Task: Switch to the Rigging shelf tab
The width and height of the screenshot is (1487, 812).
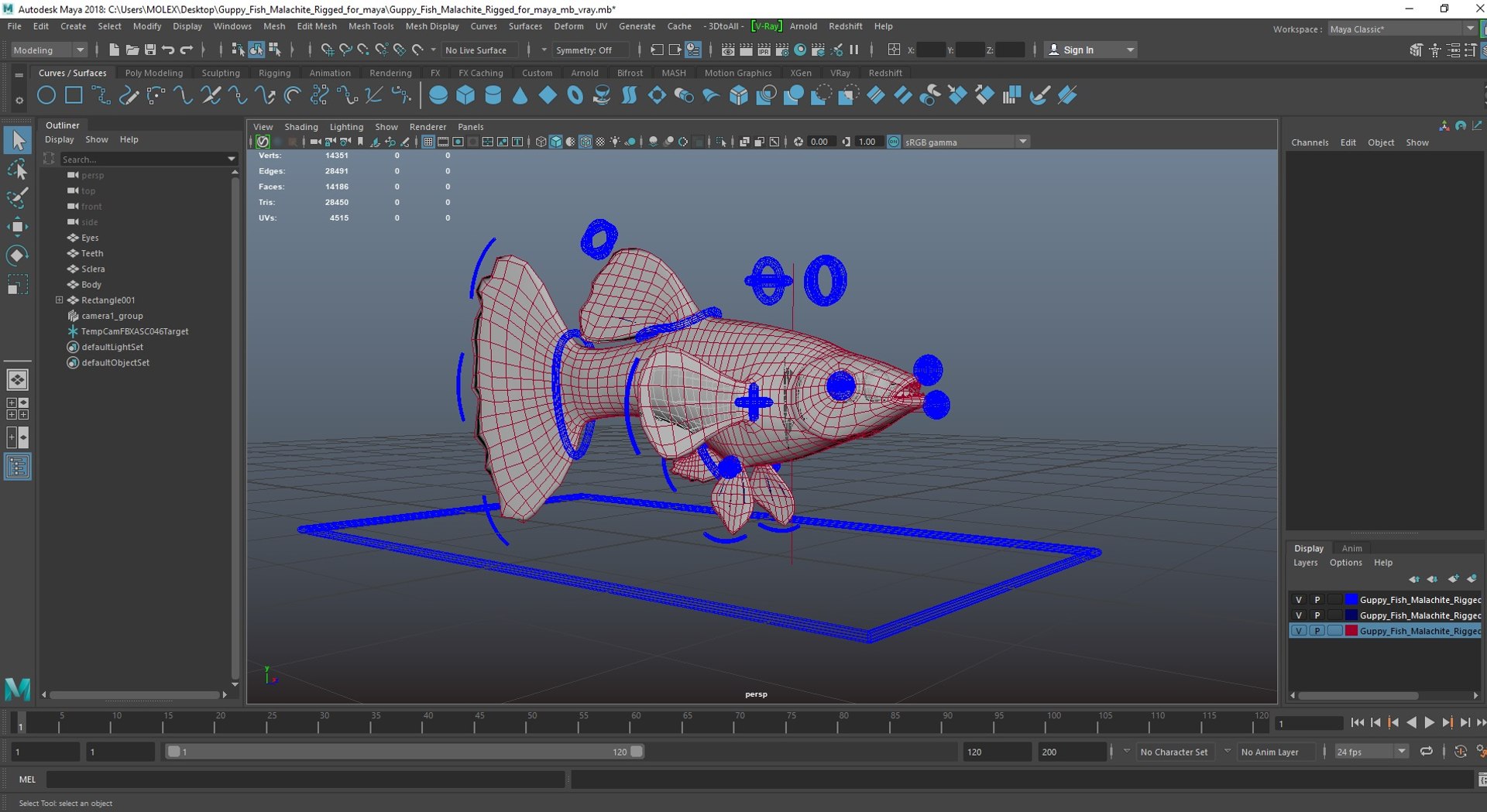Action: (x=275, y=73)
